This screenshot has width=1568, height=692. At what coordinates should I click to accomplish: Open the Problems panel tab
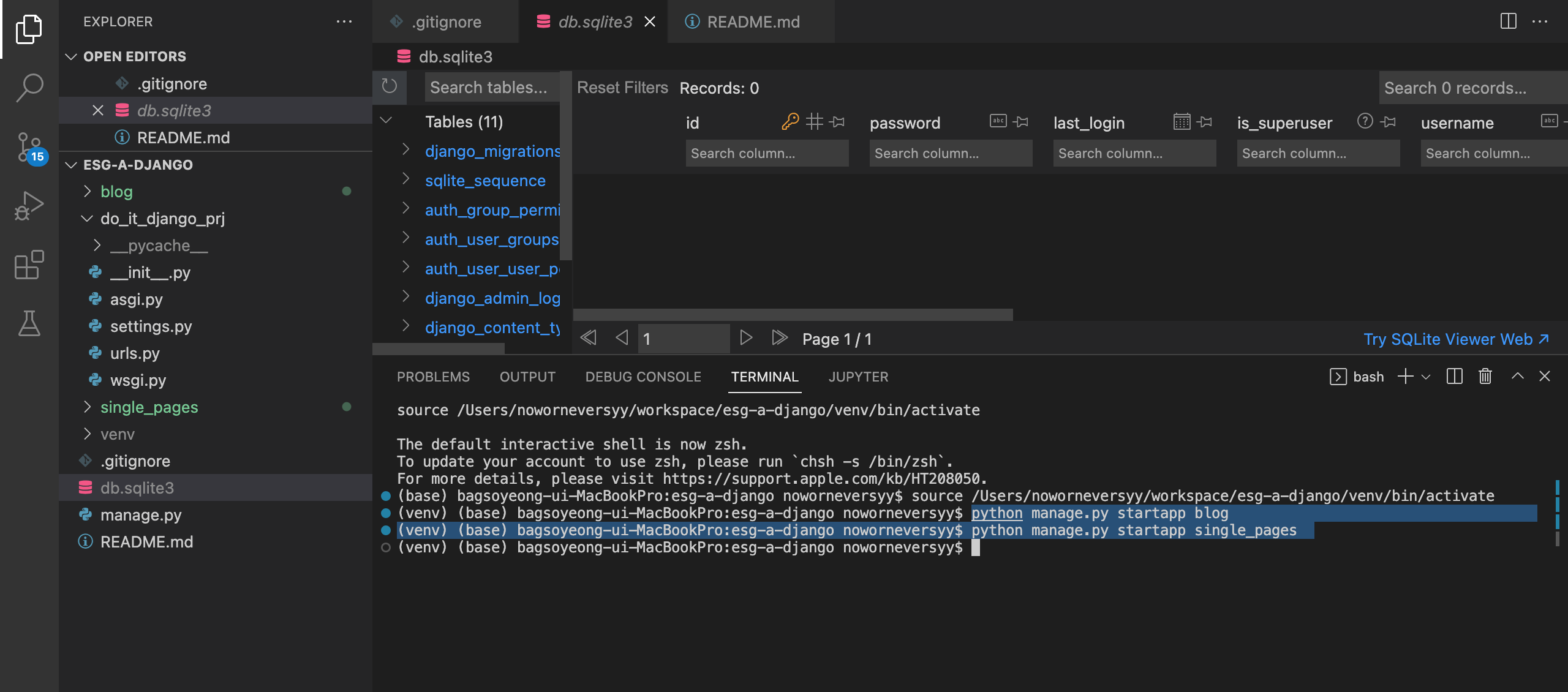click(433, 377)
